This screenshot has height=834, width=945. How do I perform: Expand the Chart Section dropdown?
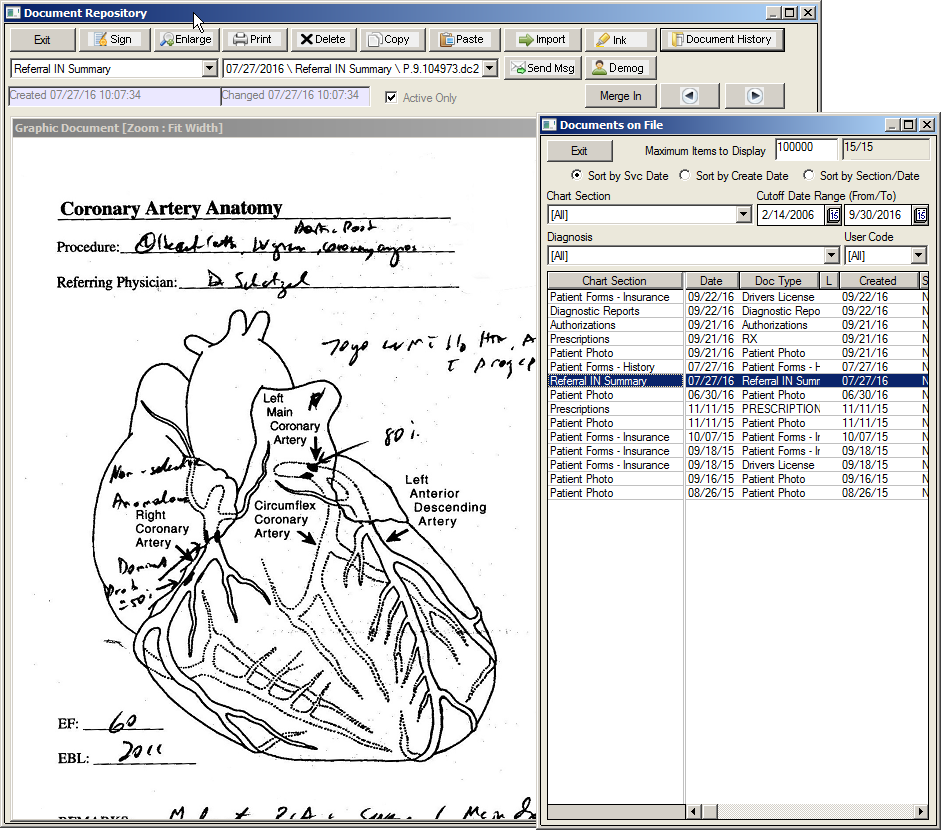[743, 215]
